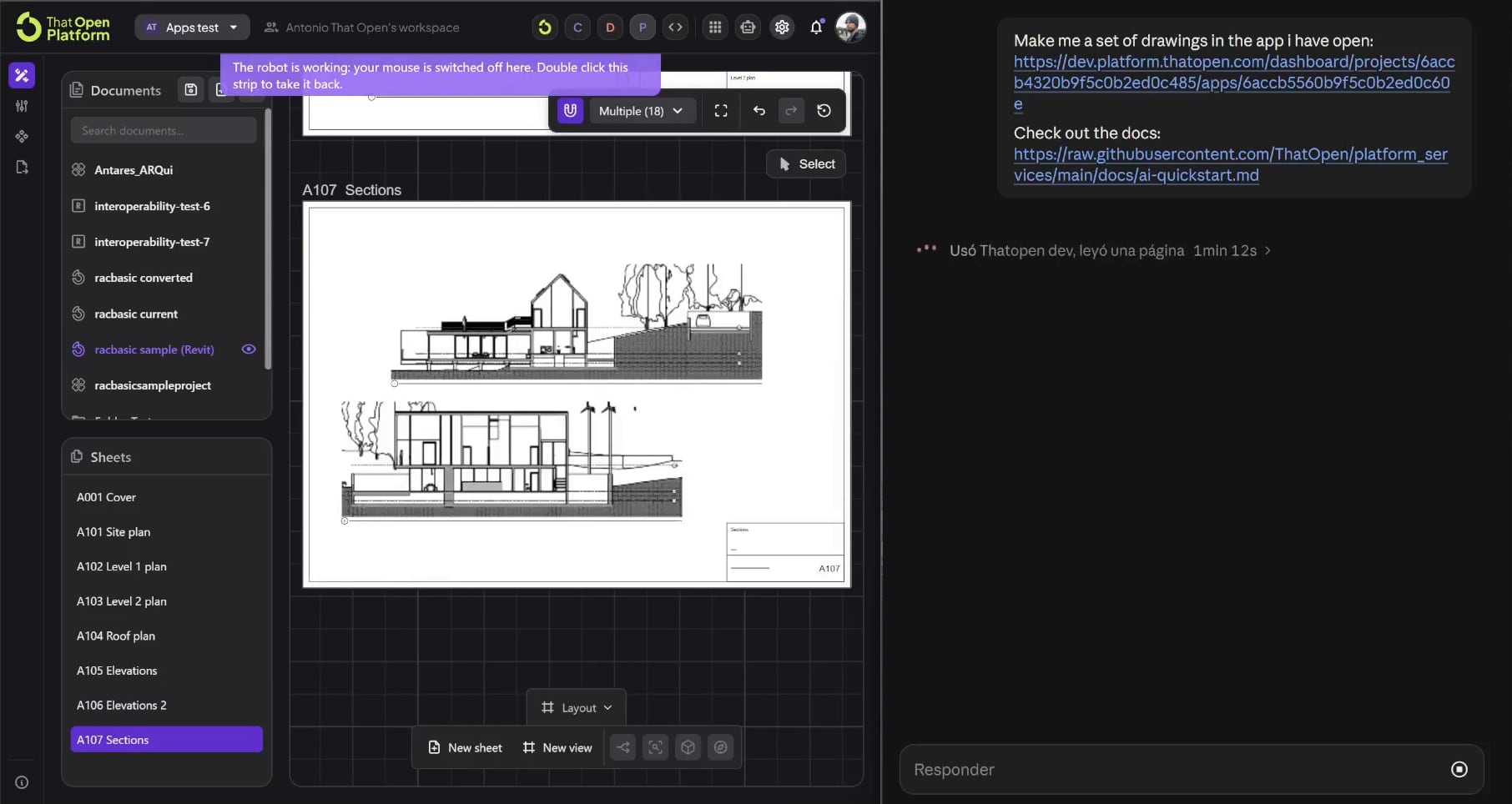Toggle the magnet snapping button
The image size is (1512, 804).
(x=570, y=111)
